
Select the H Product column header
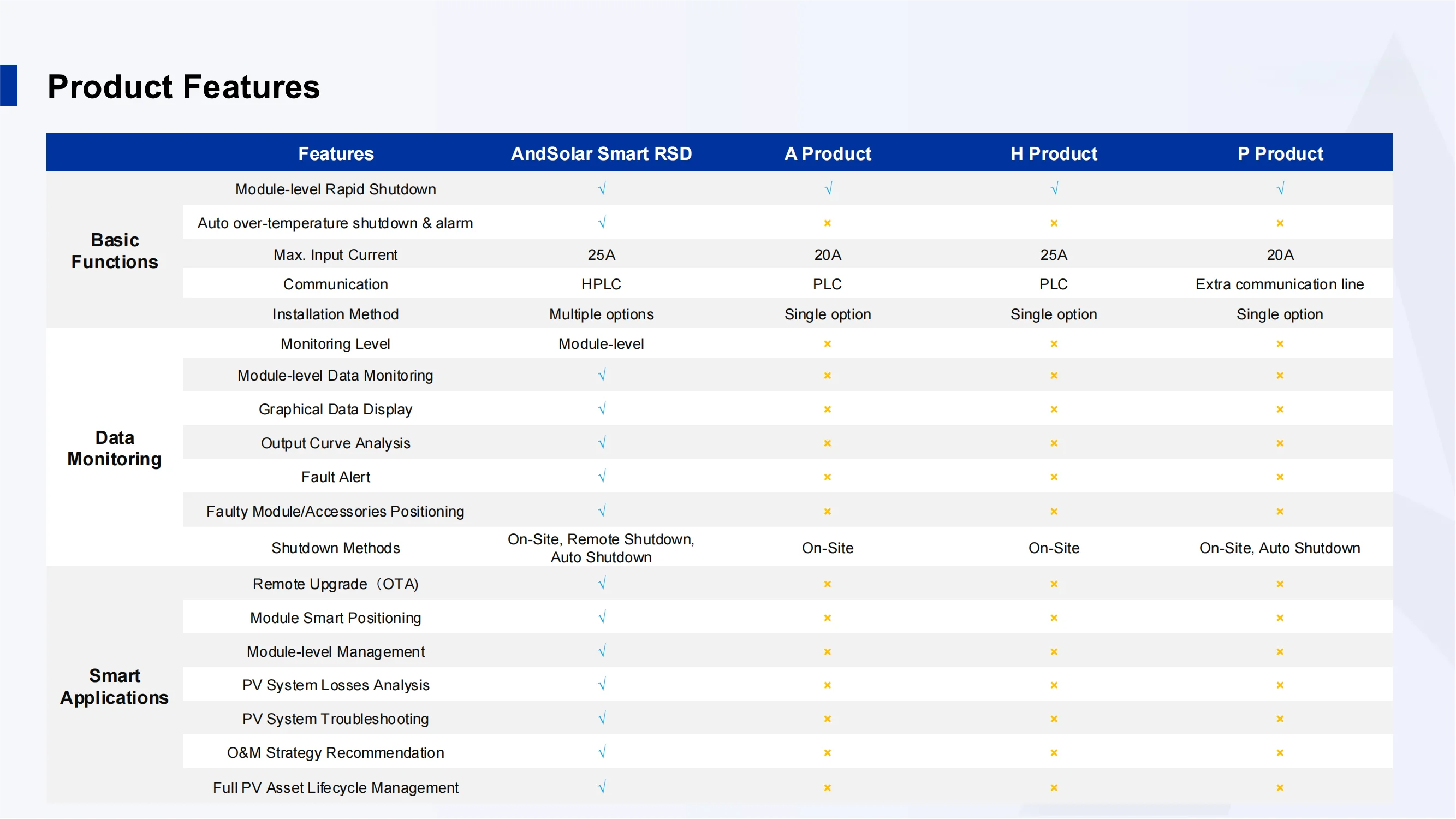1054,153
